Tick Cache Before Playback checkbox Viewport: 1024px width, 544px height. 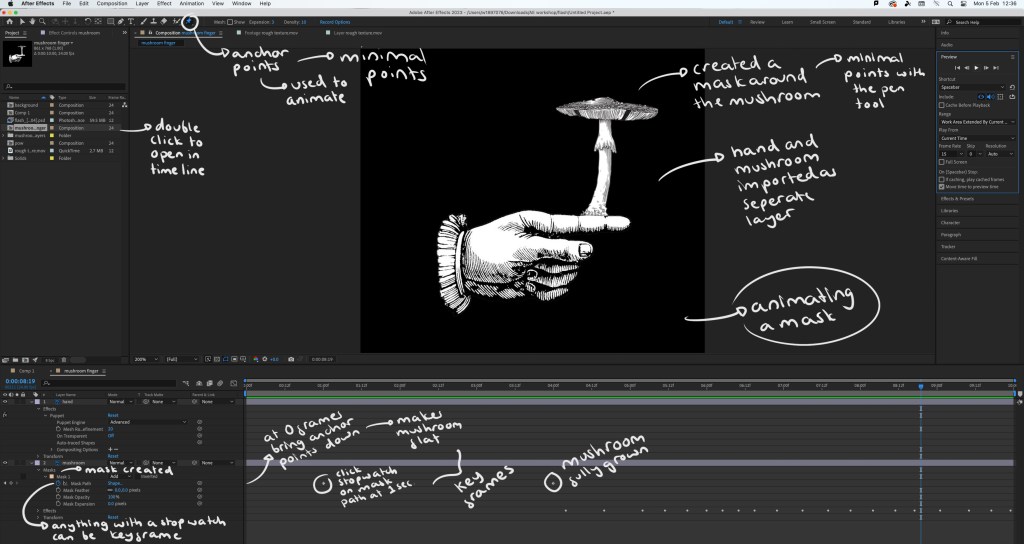(x=942, y=104)
